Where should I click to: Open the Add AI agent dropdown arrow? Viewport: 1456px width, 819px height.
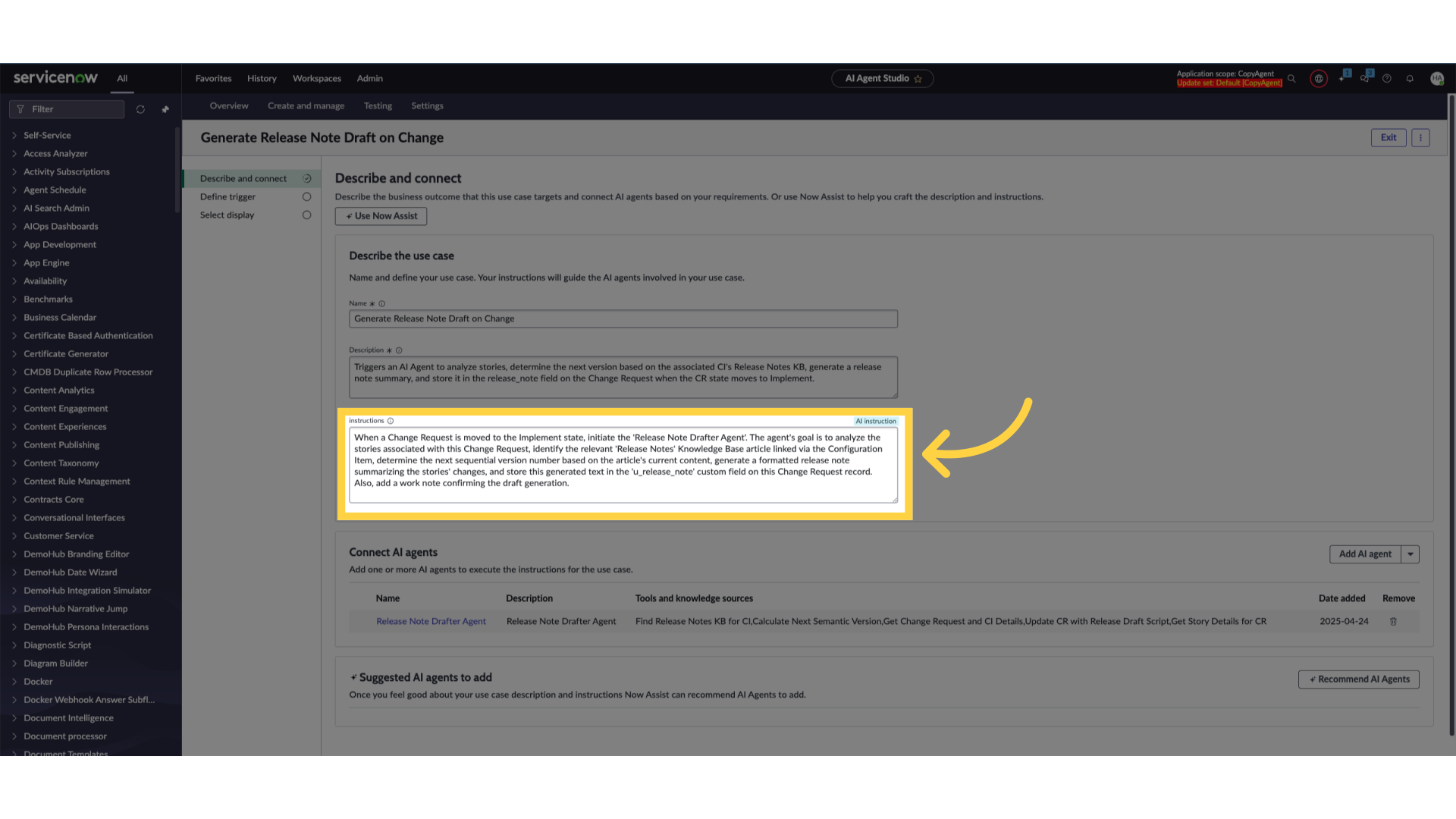pos(1410,554)
